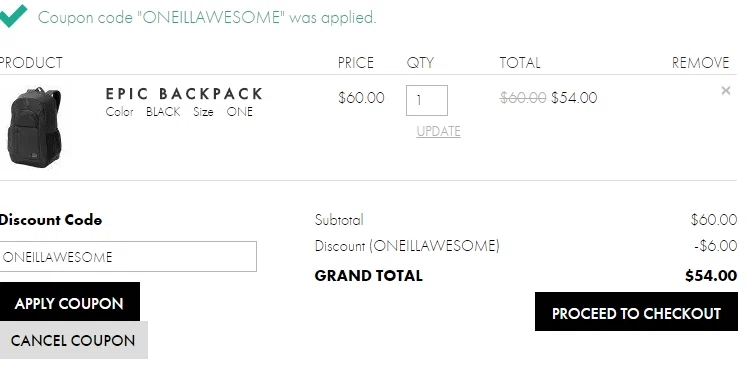Click the Color BLACK attribute text
Screen dimensions: 748x367
(x=143, y=112)
